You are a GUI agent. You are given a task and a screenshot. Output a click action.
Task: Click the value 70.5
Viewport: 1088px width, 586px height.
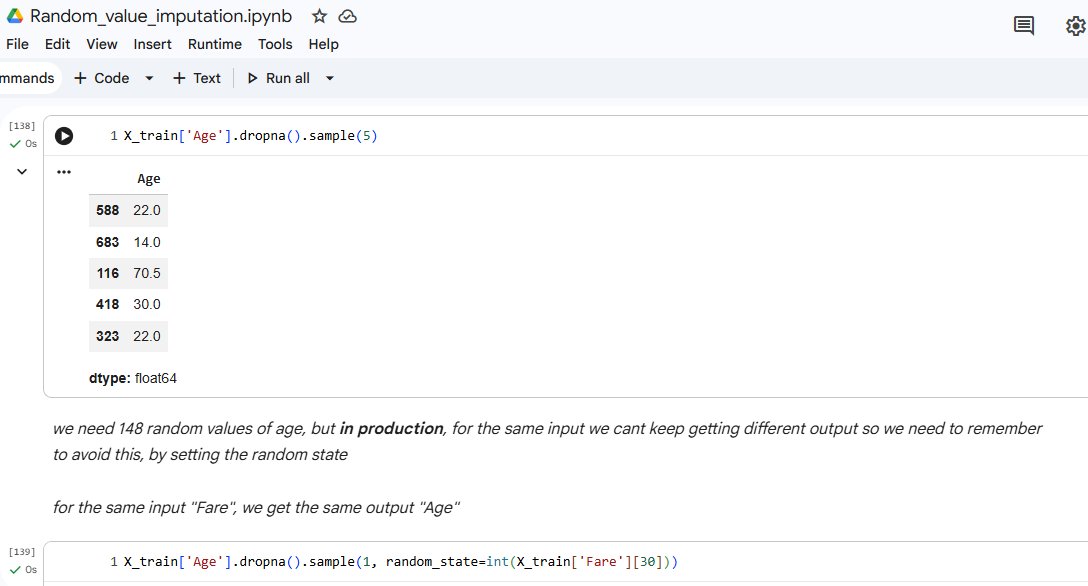[x=147, y=273]
